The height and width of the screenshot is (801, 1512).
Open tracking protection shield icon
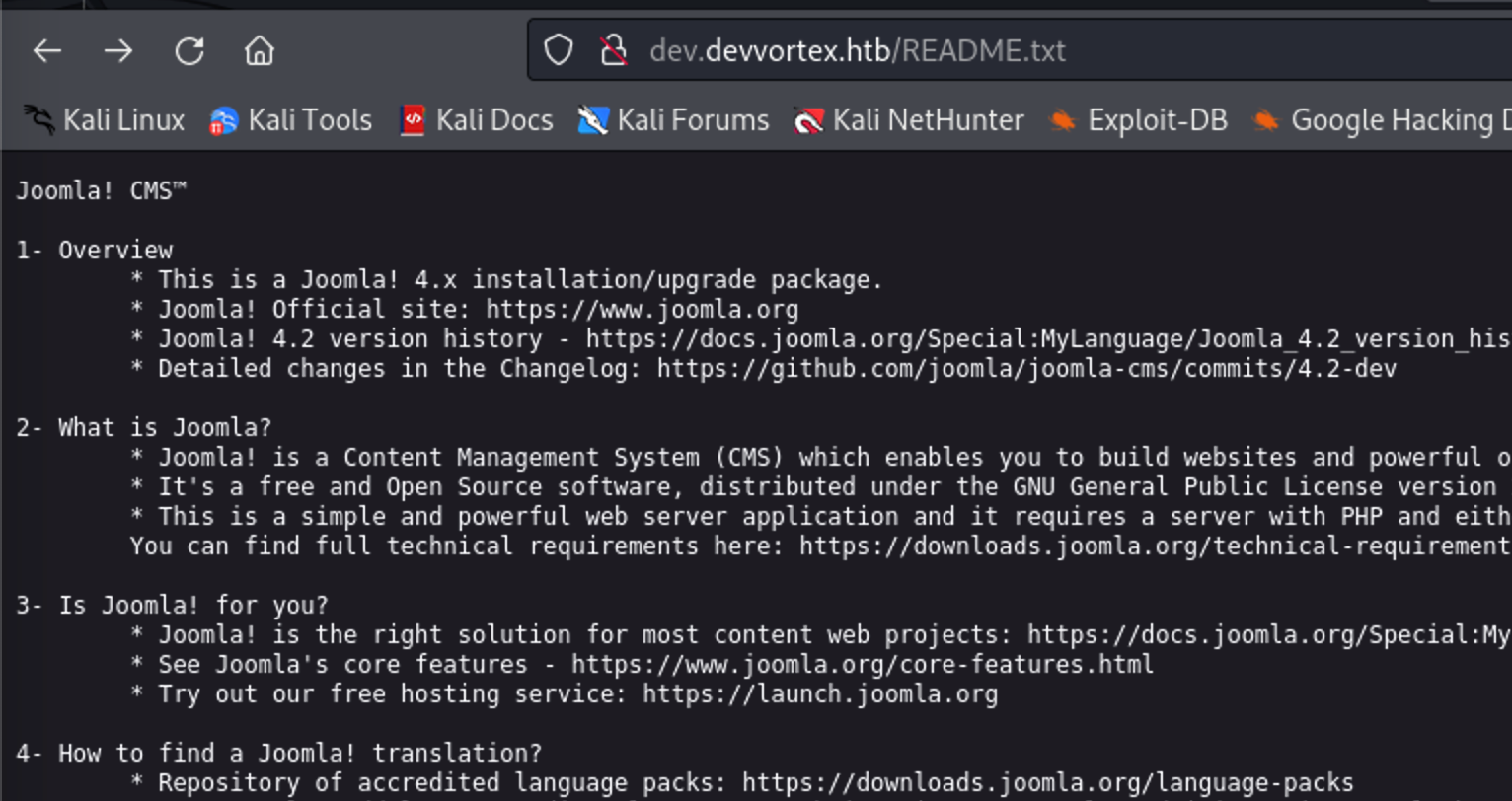pyautogui.click(x=559, y=50)
